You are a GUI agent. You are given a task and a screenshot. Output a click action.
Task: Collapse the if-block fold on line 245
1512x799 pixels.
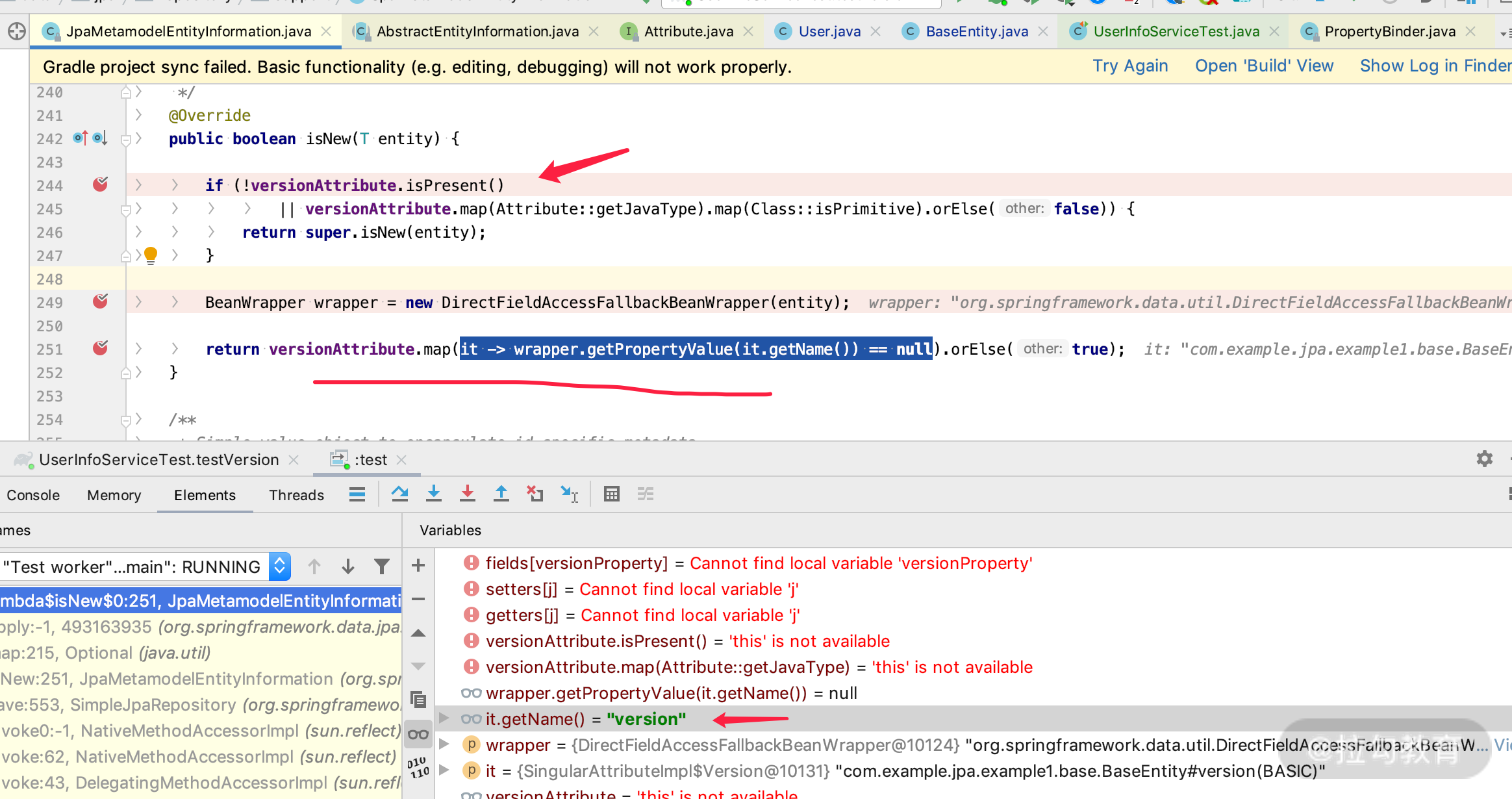[126, 209]
